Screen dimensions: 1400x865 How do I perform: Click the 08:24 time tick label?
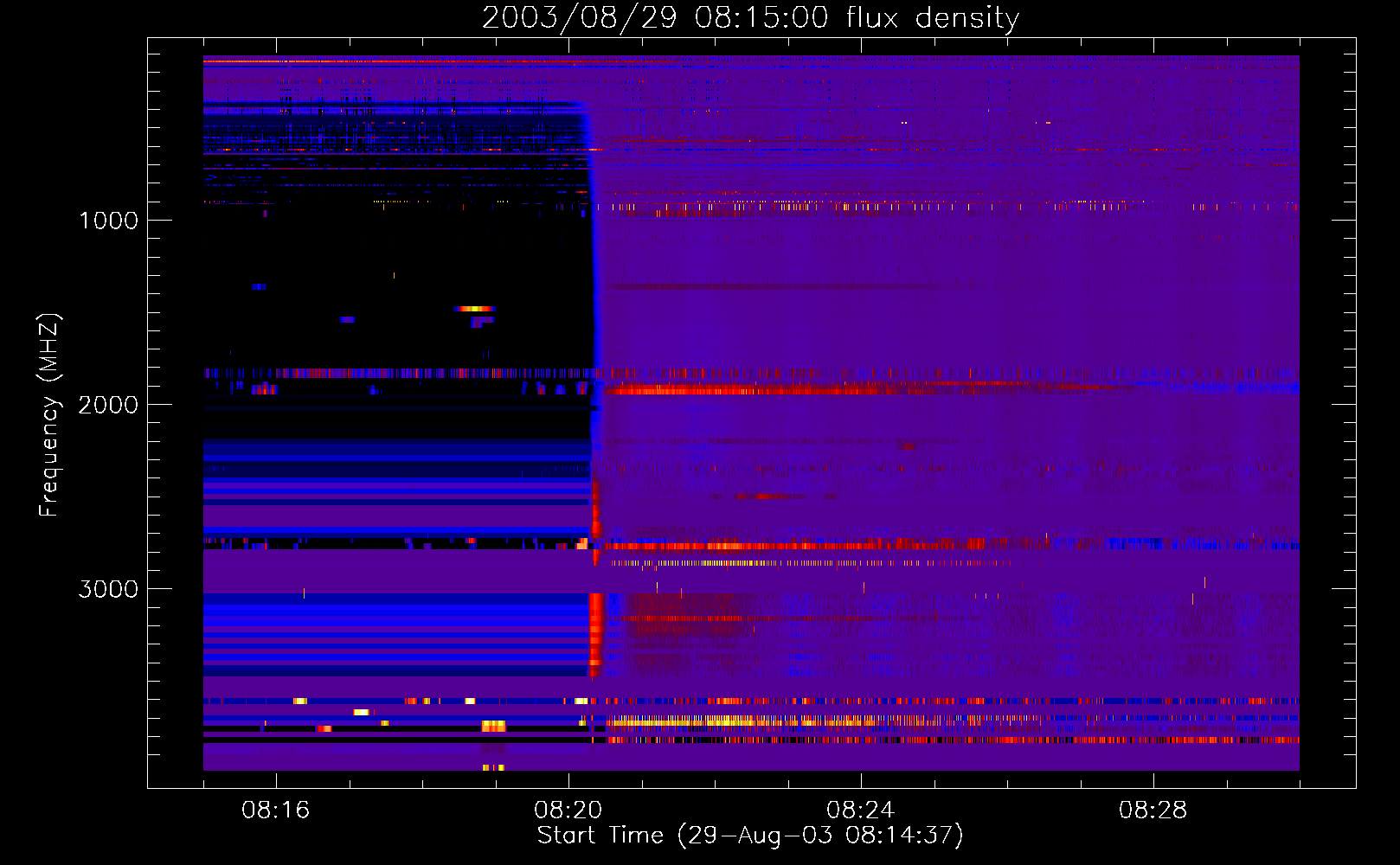coord(860,811)
